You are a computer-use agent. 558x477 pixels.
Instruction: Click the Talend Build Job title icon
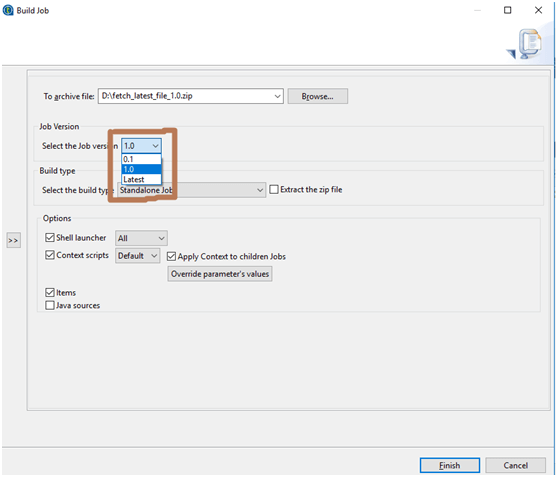8,10
